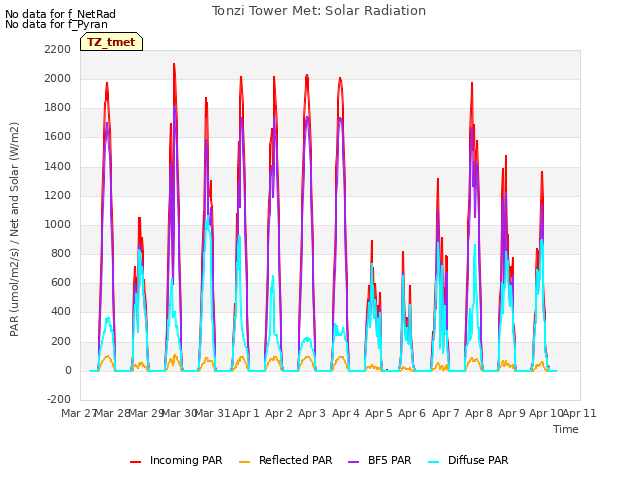Click the Apr 11 x-axis date label
This screenshot has width=640, height=480.
[x=580, y=413]
